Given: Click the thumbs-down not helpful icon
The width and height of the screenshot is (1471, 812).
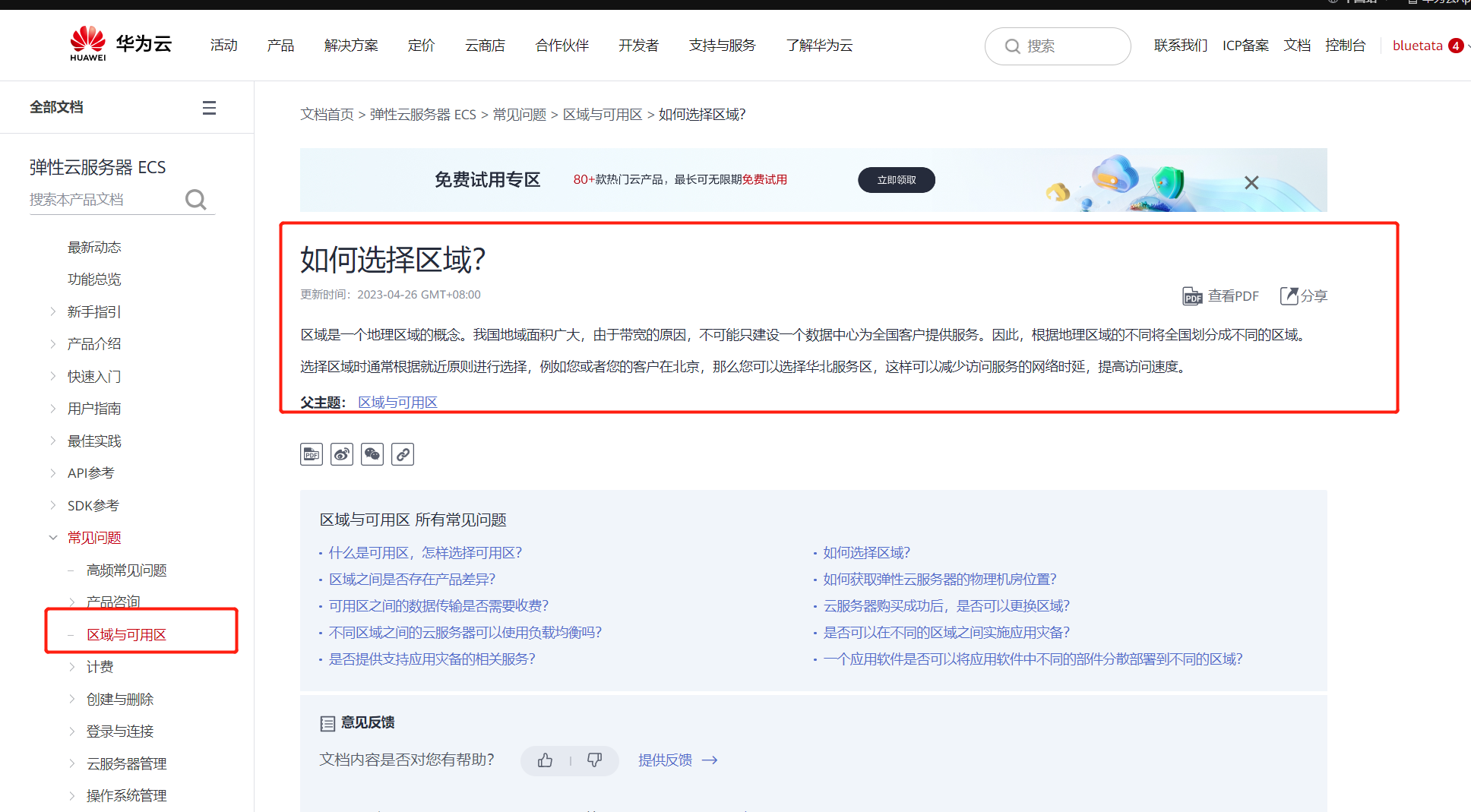Looking at the screenshot, I should [594, 760].
